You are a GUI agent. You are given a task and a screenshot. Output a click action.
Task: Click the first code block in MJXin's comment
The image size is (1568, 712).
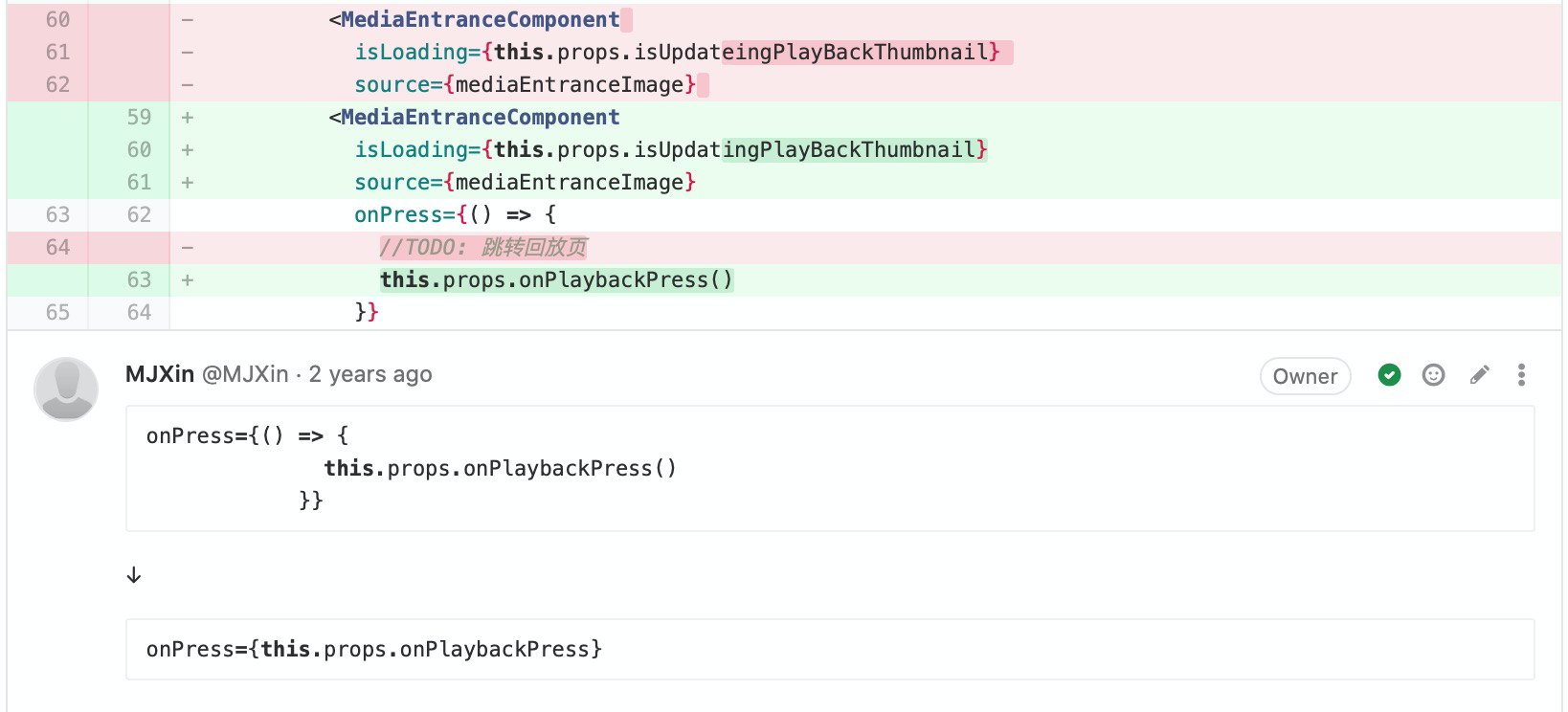829,468
